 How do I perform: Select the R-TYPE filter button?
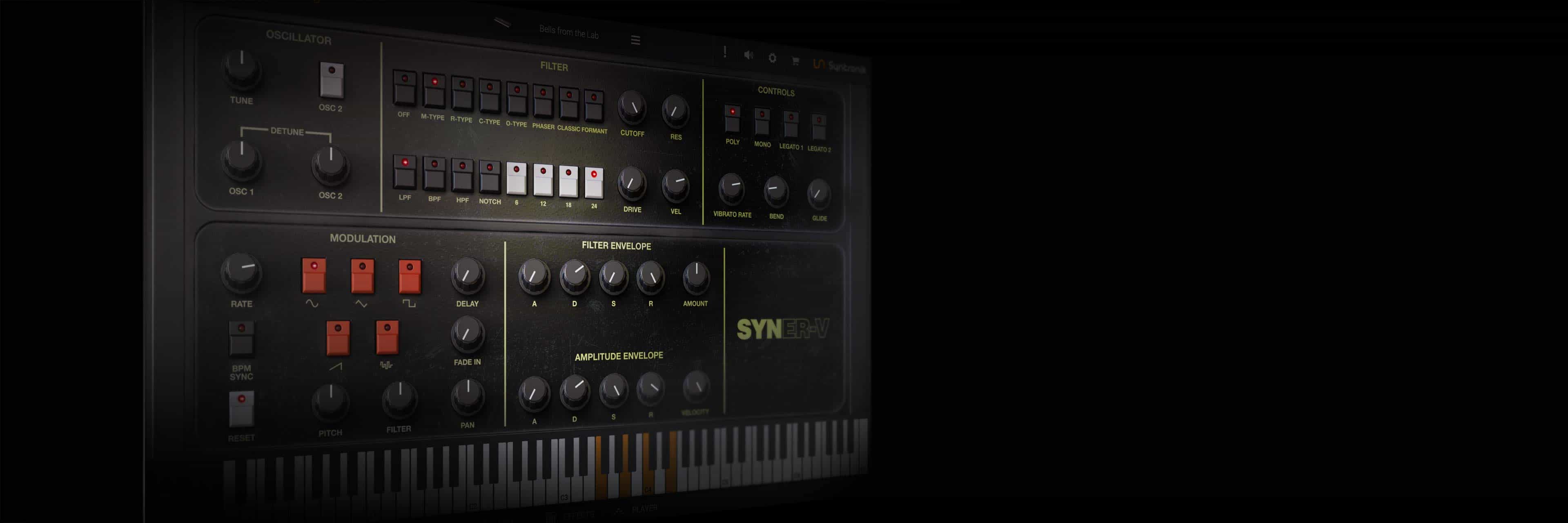click(462, 93)
